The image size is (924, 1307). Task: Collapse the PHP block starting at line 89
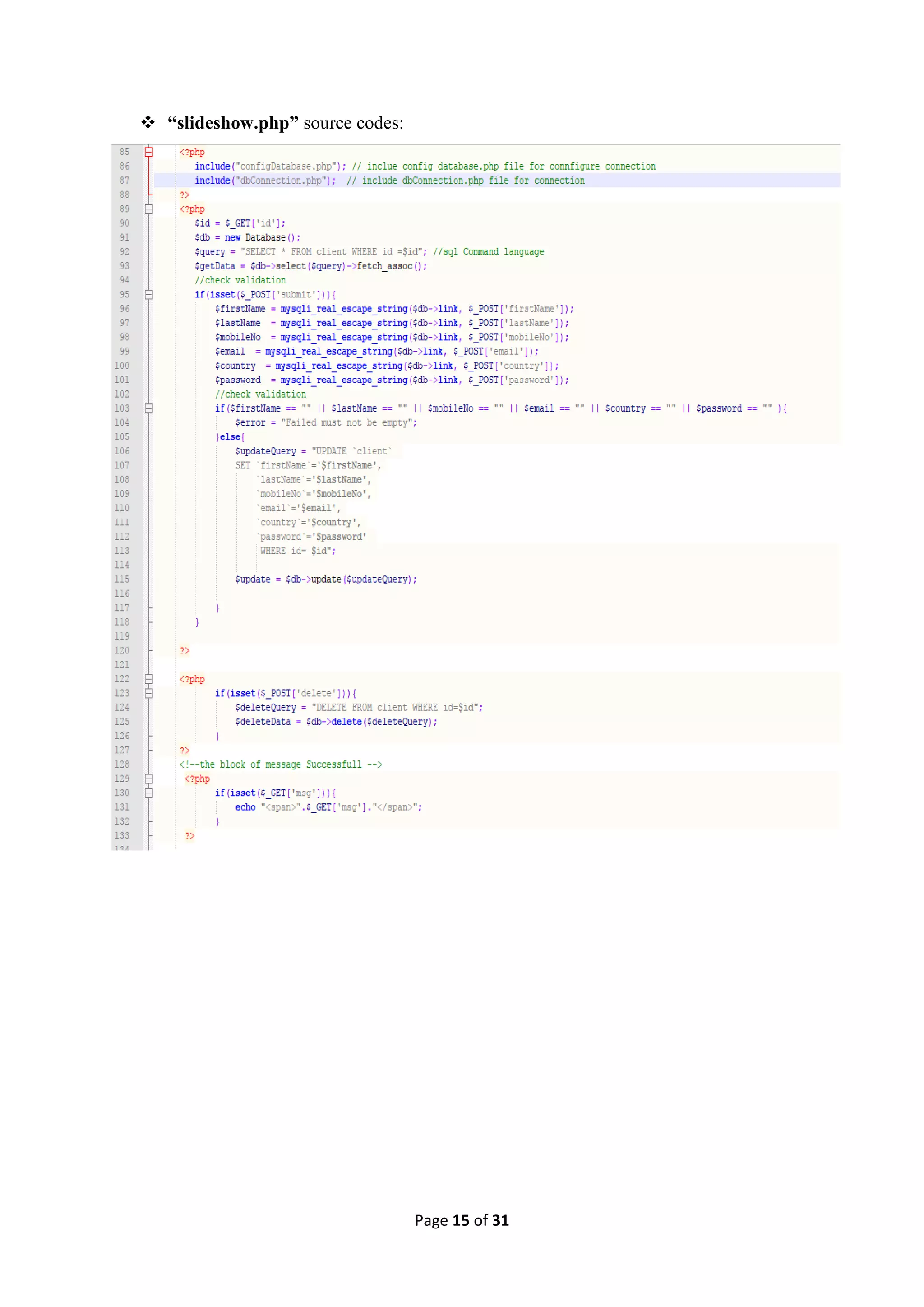point(148,209)
